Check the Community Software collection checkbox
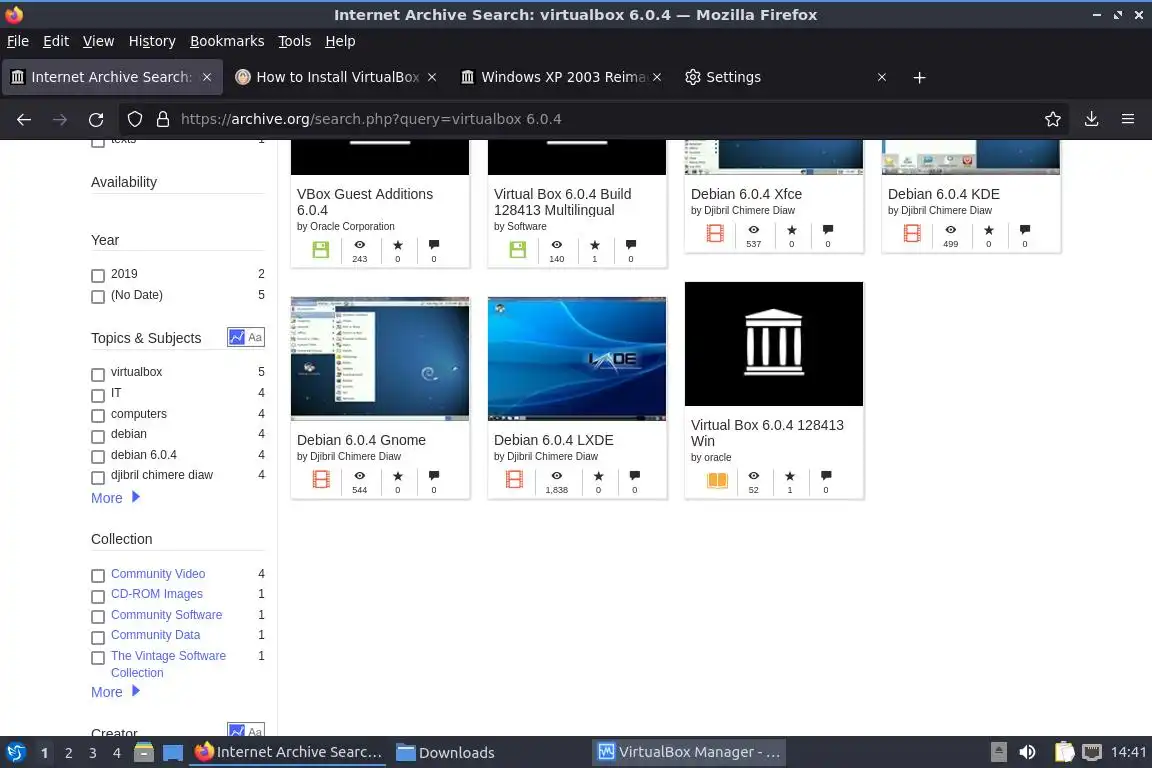This screenshot has height=768, width=1152. 98,617
